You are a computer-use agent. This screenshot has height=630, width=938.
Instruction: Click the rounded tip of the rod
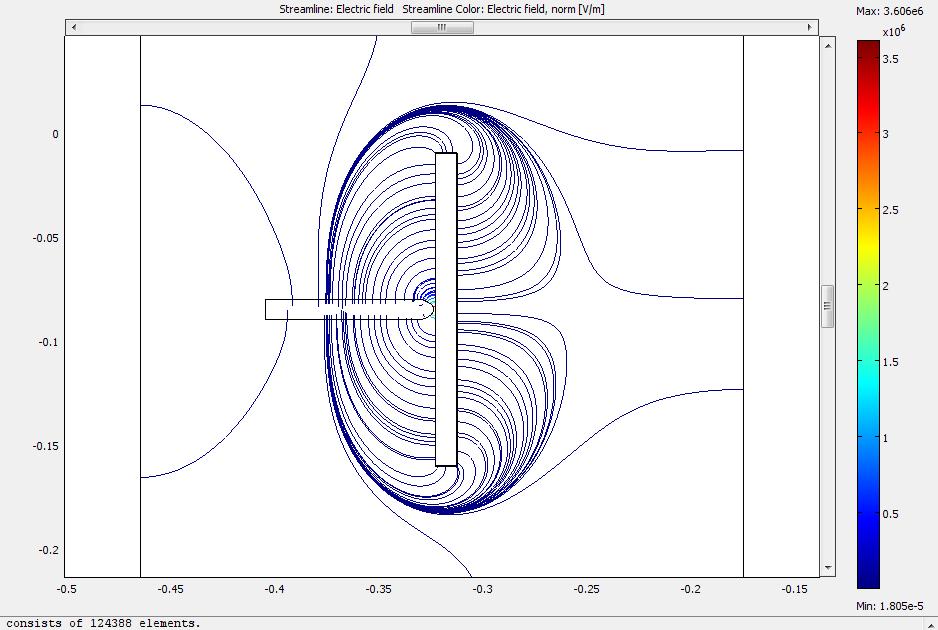click(429, 309)
